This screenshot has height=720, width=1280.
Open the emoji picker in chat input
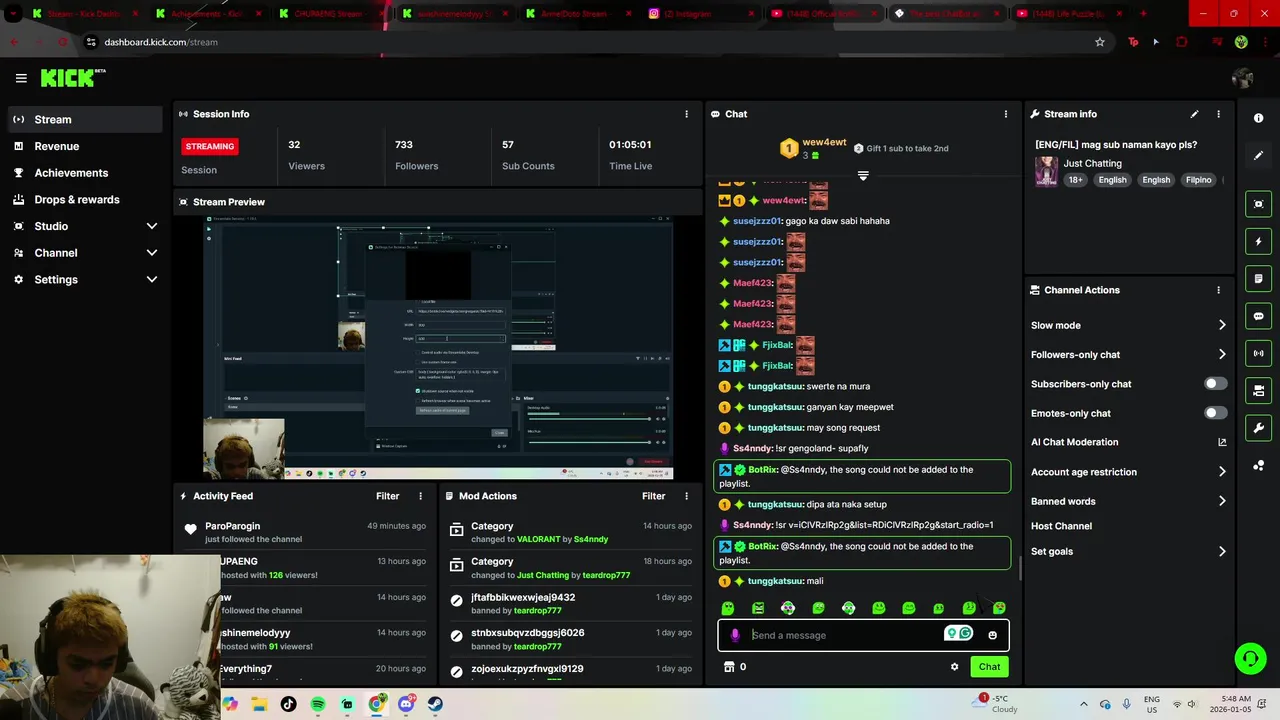click(992, 635)
